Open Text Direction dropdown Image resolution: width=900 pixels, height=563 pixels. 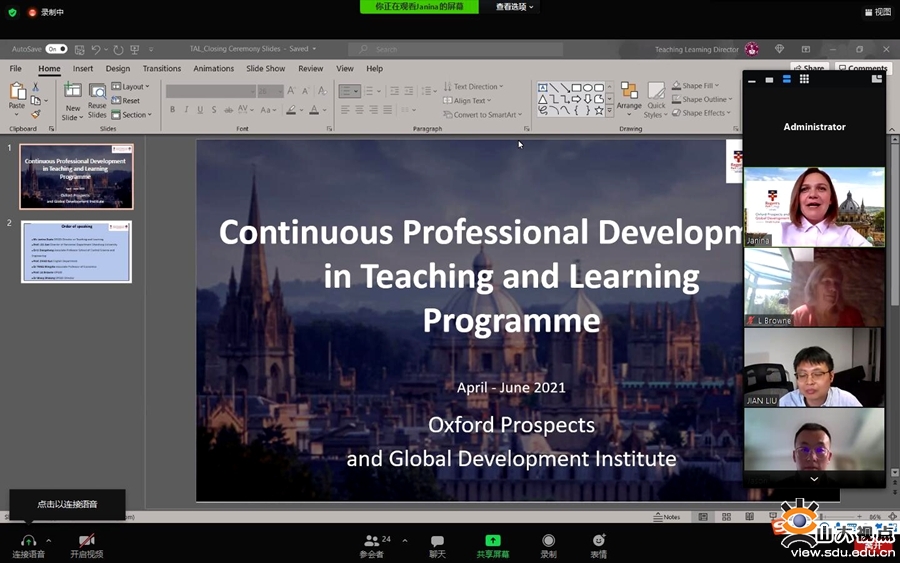tap(474, 87)
